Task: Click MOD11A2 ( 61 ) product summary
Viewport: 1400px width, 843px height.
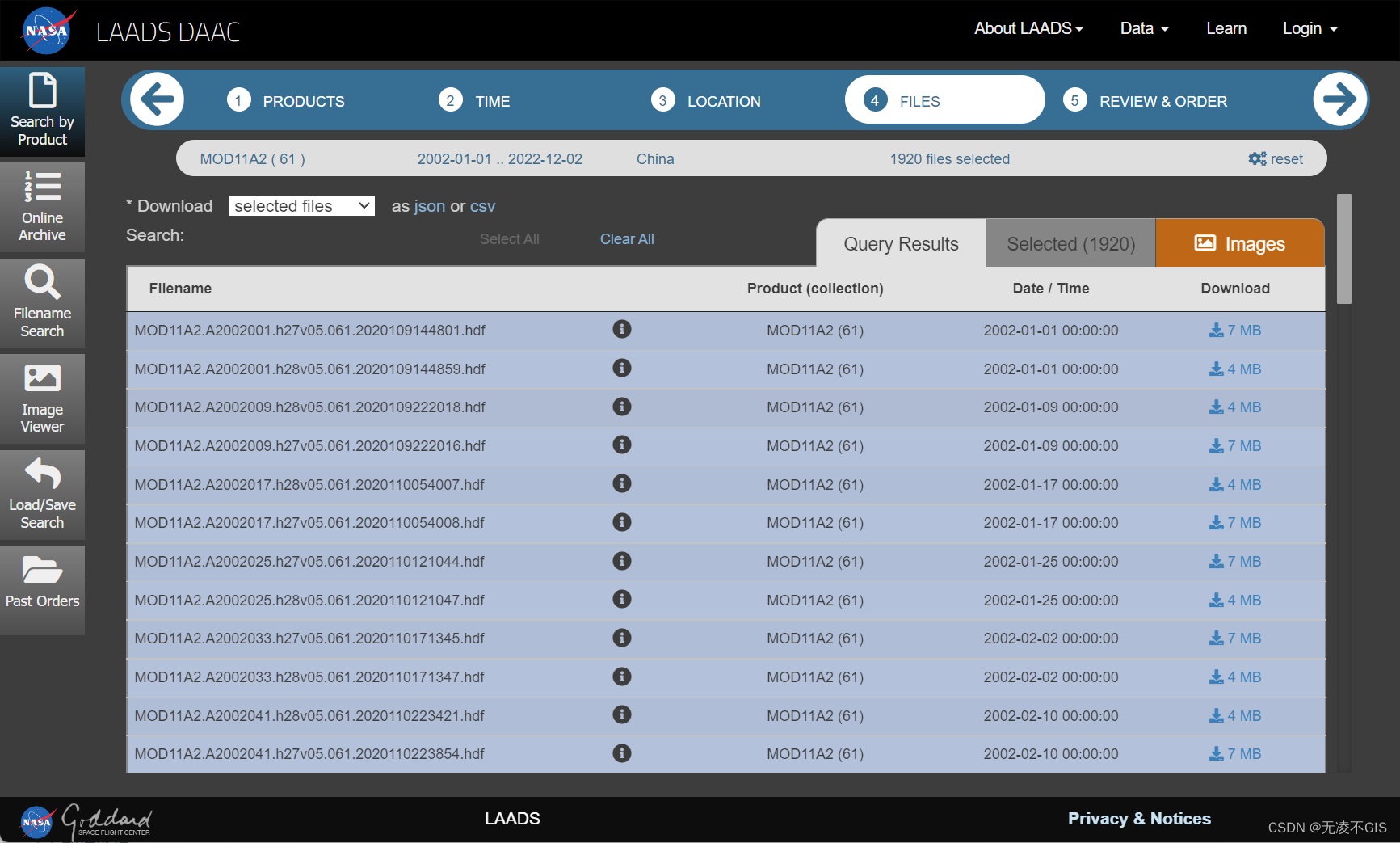Action: 253,159
